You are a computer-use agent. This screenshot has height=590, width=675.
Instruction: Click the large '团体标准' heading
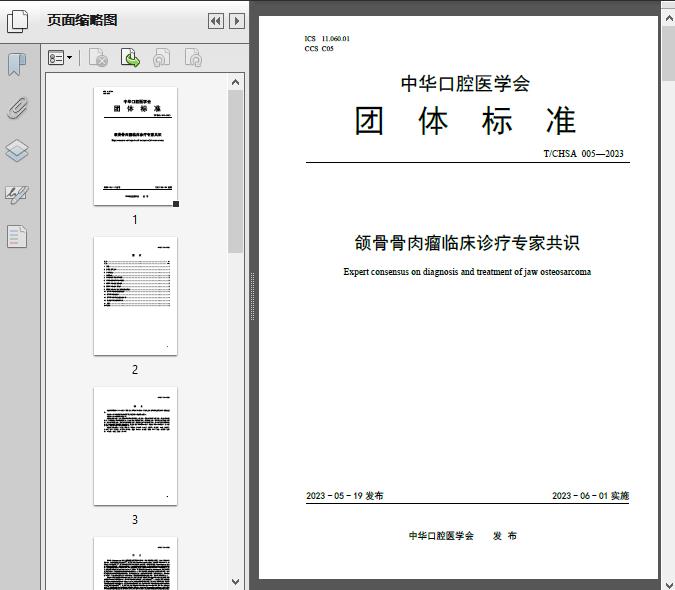pos(465,121)
